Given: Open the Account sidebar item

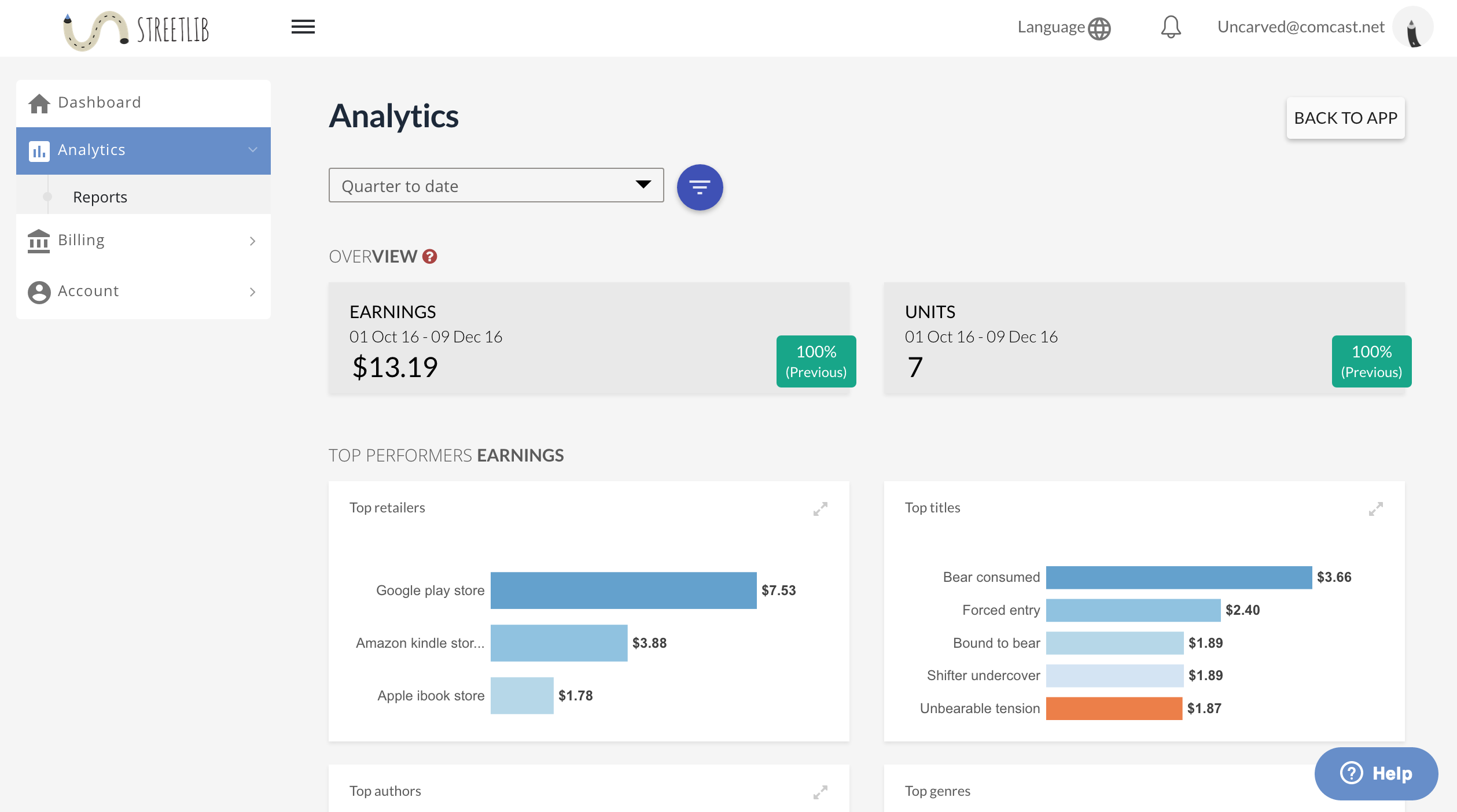Looking at the screenshot, I should point(144,291).
